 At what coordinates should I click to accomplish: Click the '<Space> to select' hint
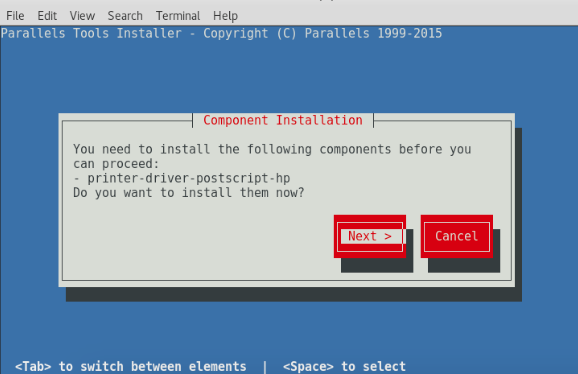[x=344, y=367]
